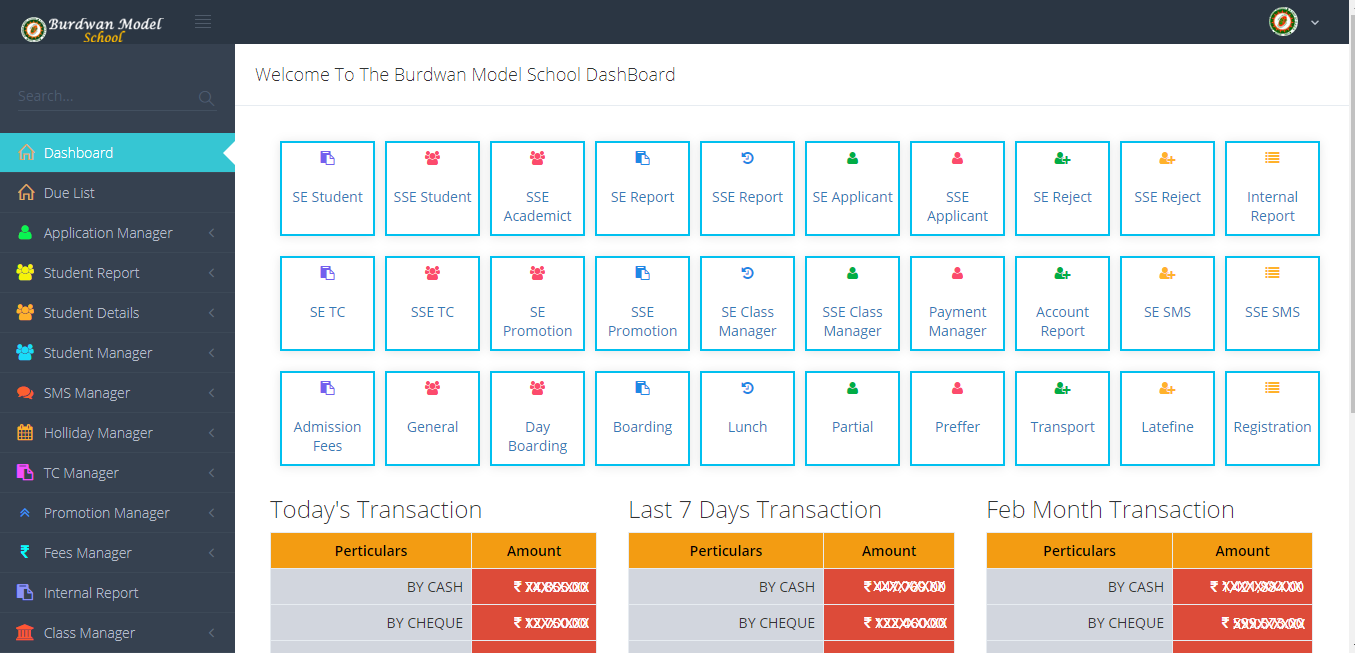Open the Admission Fees tile
The image size is (1355, 653).
coord(327,418)
